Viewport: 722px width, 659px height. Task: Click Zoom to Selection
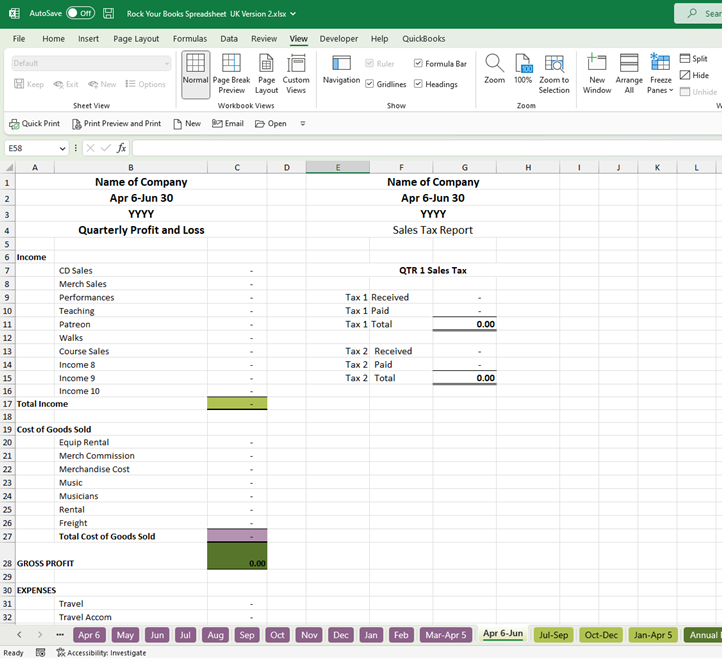(x=554, y=74)
